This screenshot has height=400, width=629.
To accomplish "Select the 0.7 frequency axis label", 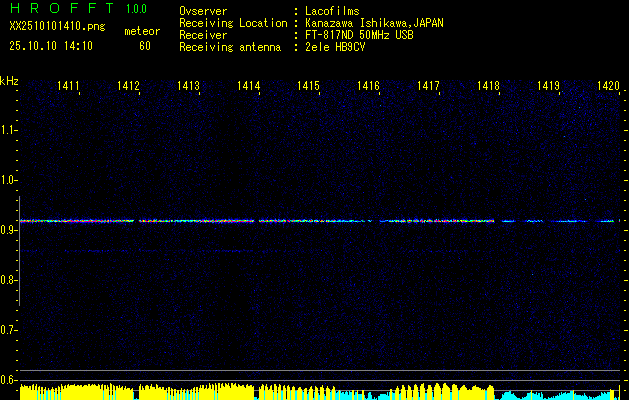I will (x=9, y=330).
